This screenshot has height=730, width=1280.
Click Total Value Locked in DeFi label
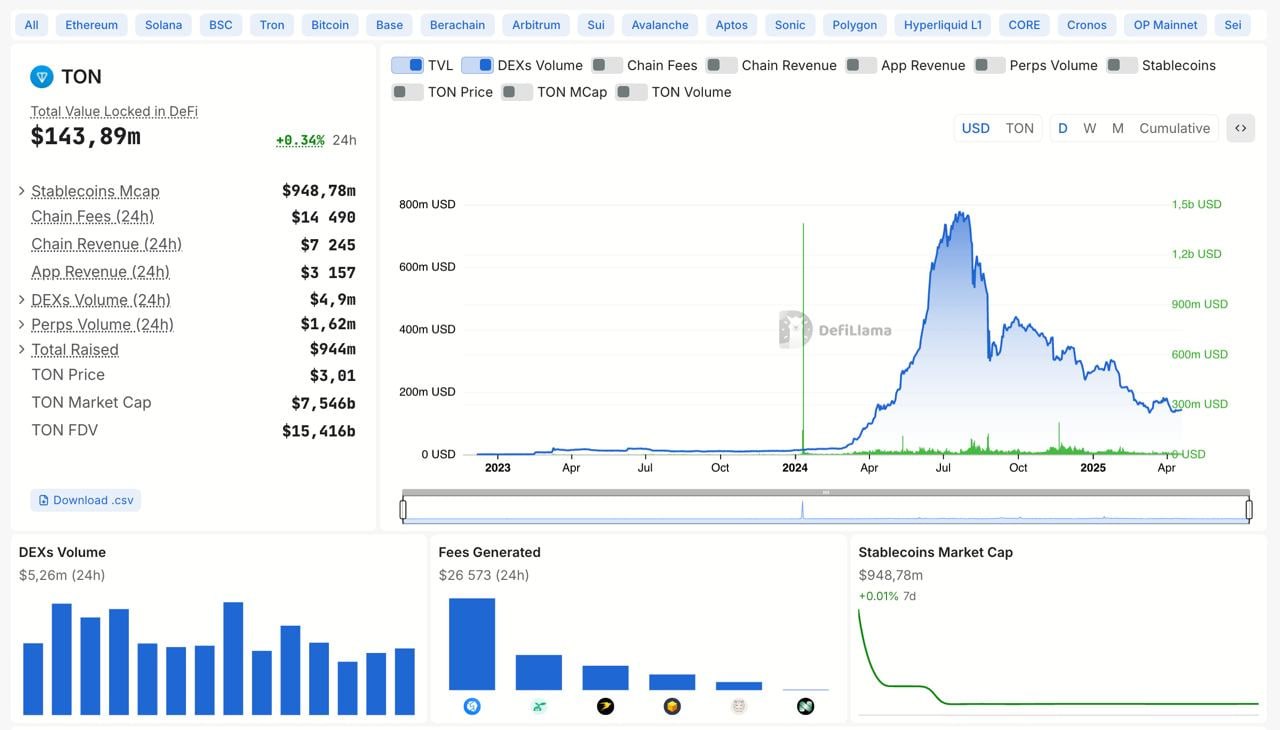pos(114,112)
